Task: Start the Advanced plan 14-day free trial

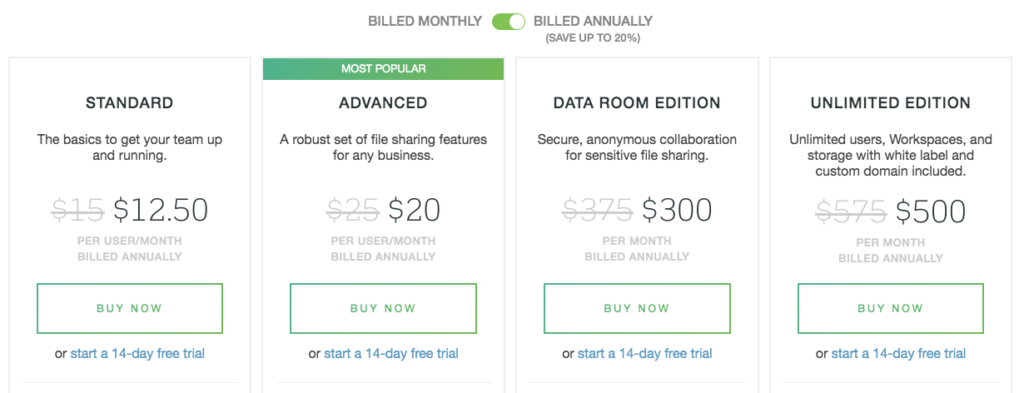Action: coord(391,354)
